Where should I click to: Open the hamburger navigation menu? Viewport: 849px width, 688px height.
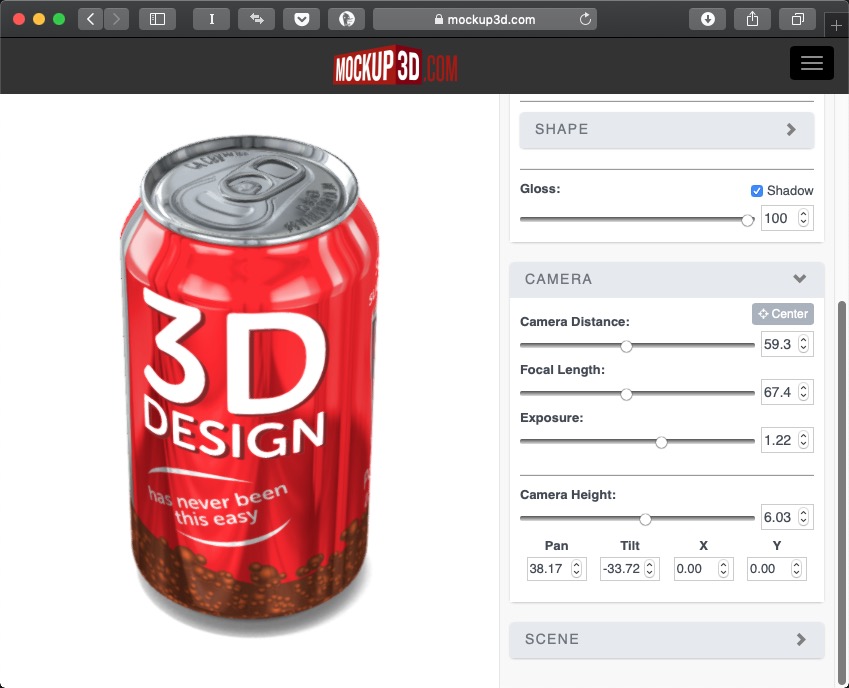click(811, 63)
